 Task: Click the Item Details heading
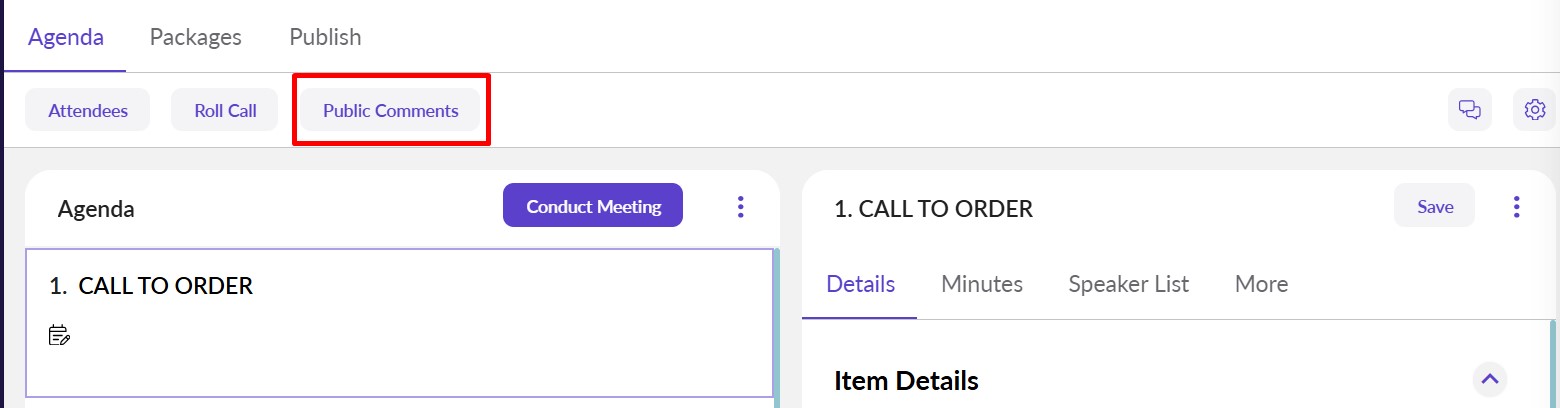click(906, 381)
